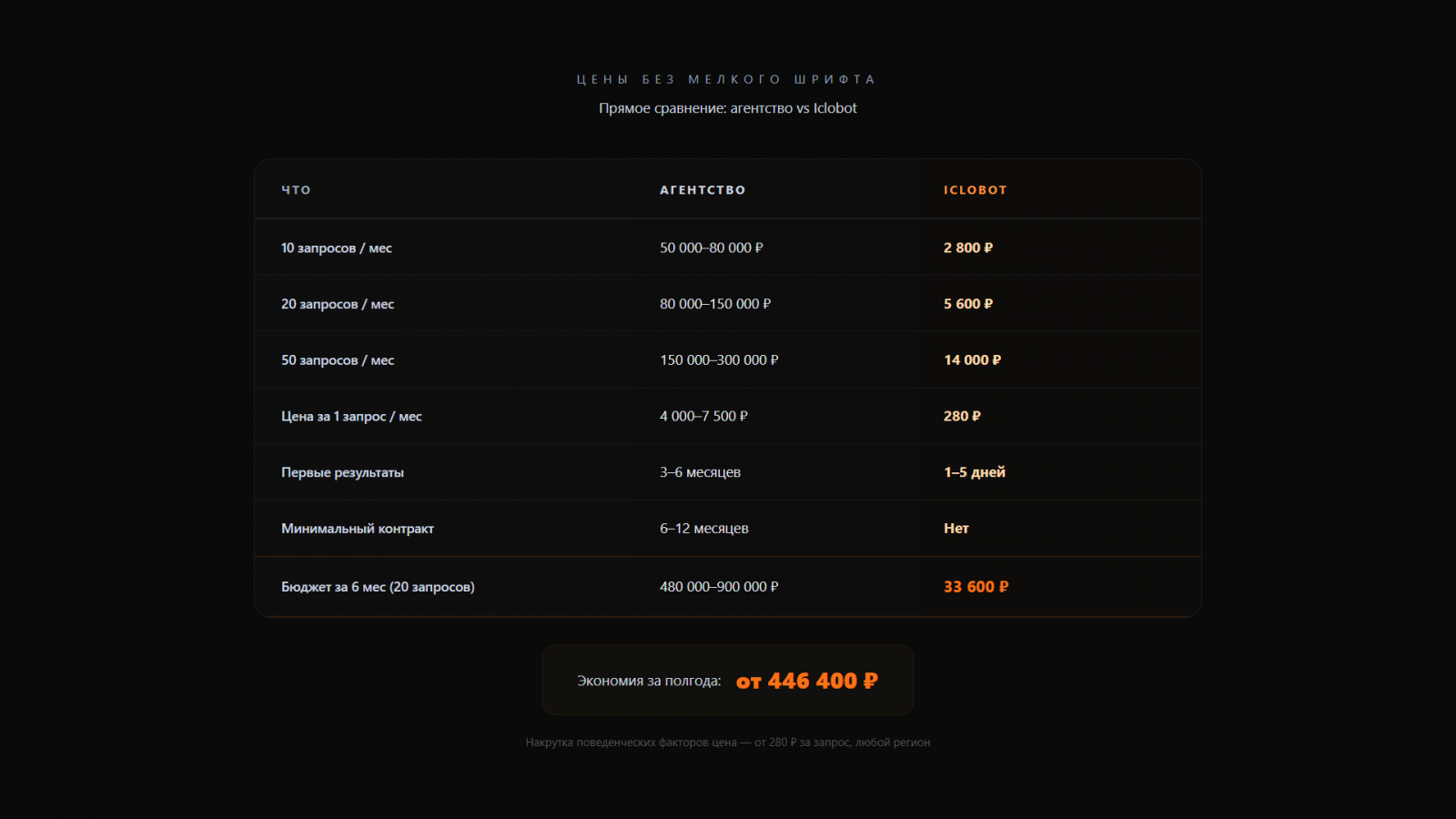Select row label '50 запросов / мес'
Image resolution: width=1456 pixels, height=819 pixels.
(x=338, y=360)
